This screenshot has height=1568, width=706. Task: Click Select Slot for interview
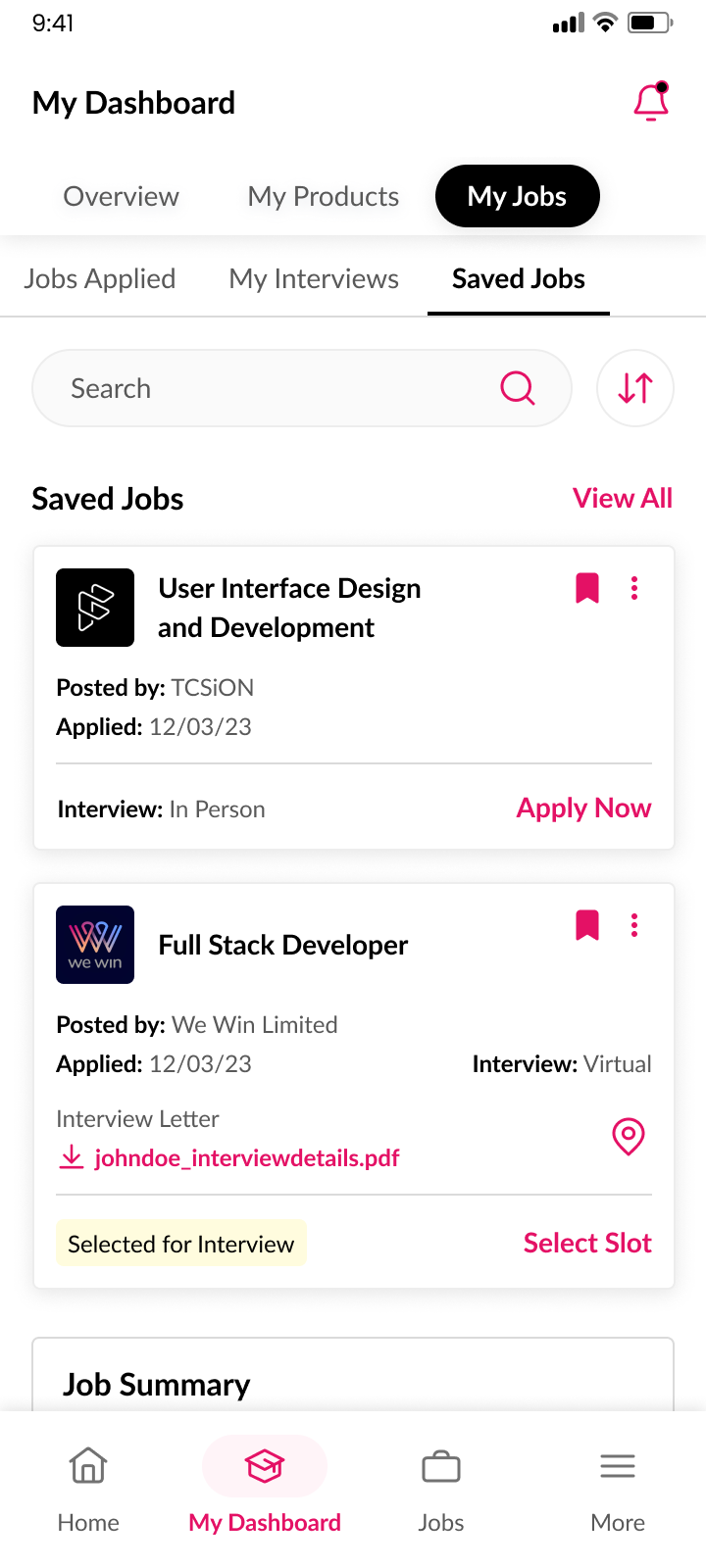click(587, 1243)
